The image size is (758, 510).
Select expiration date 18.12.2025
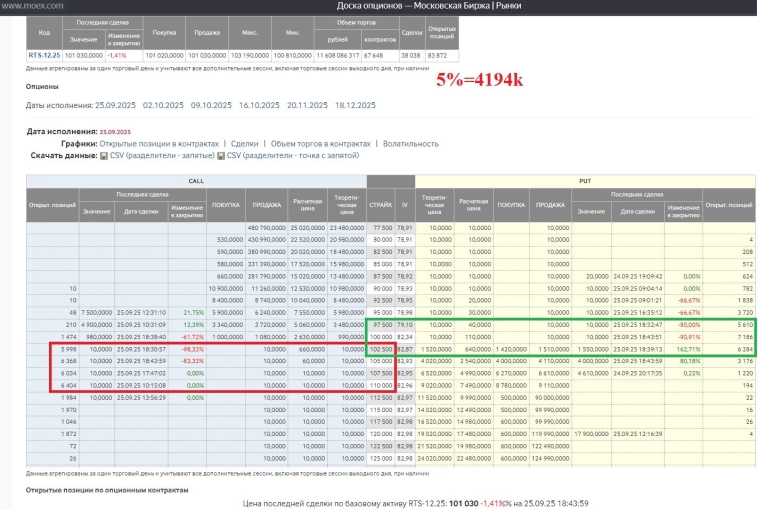pyautogui.click(x=362, y=105)
